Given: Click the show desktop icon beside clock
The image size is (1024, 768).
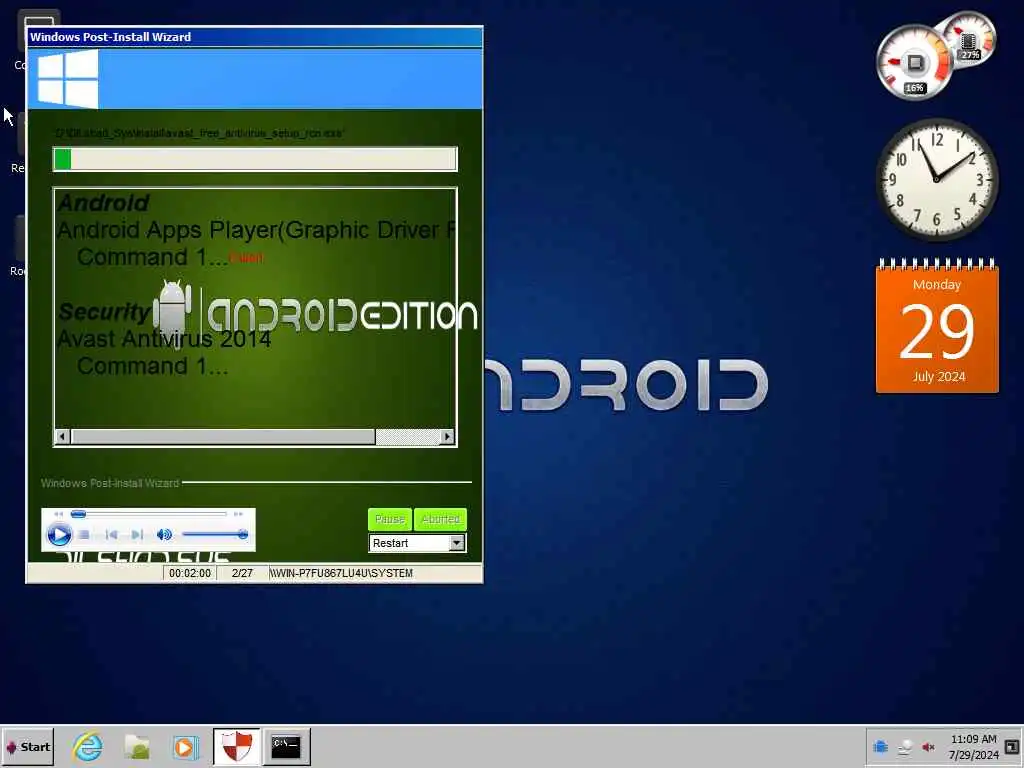Looking at the screenshot, I should [1012, 747].
